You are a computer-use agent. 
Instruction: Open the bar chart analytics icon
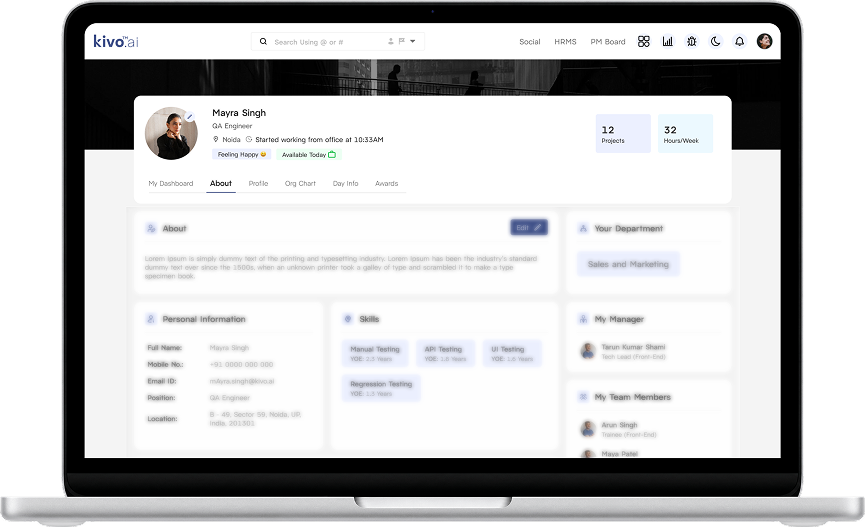tap(668, 41)
